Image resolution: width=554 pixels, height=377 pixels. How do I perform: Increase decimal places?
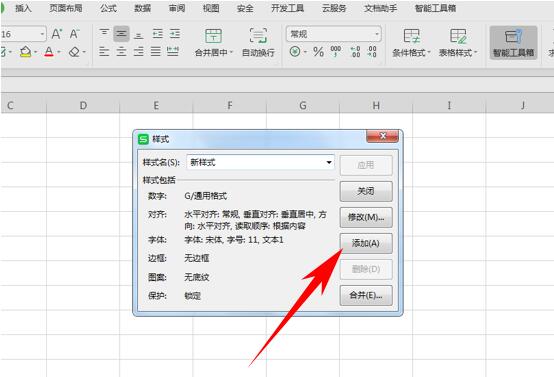coord(355,52)
